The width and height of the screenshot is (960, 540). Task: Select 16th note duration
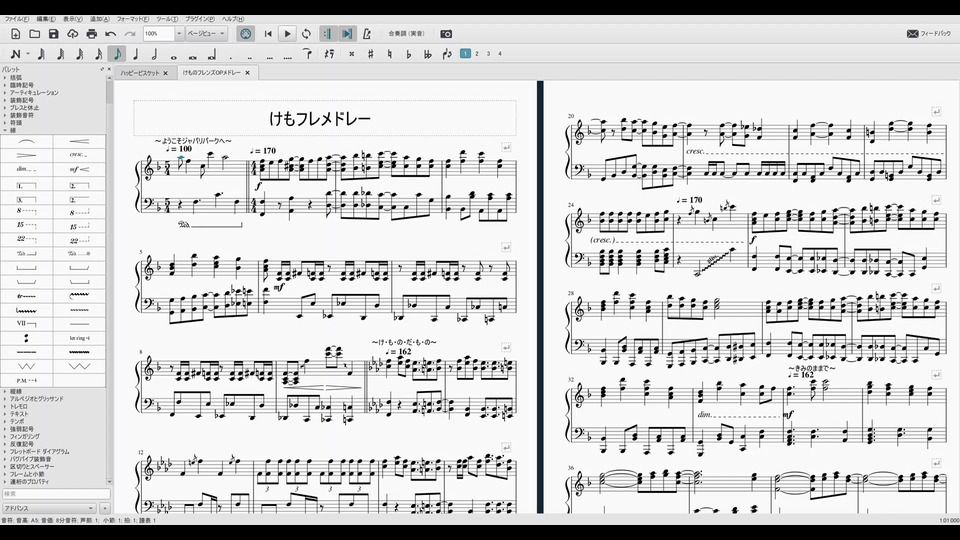click(x=98, y=54)
